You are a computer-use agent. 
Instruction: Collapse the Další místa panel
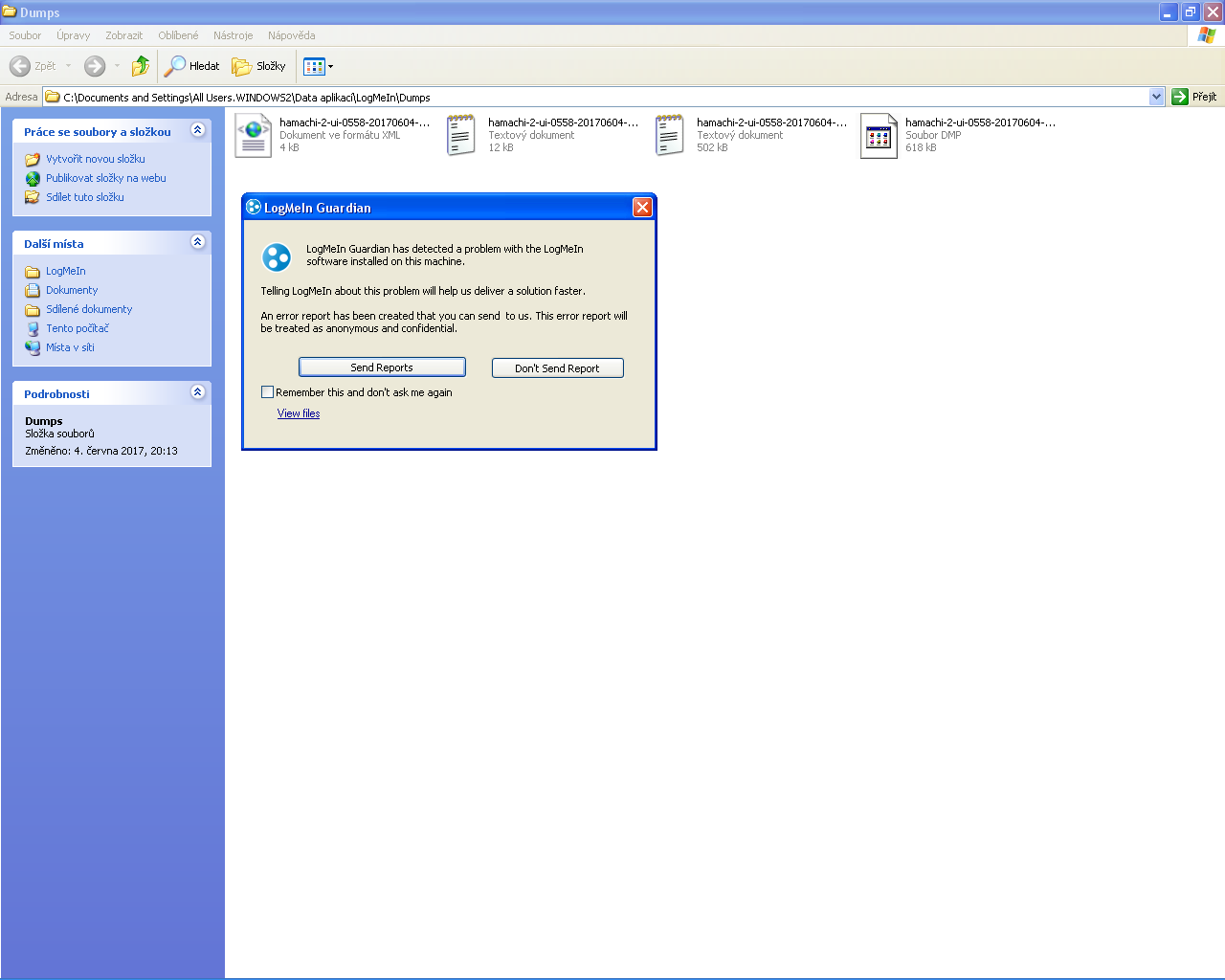[x=198, y=242]
